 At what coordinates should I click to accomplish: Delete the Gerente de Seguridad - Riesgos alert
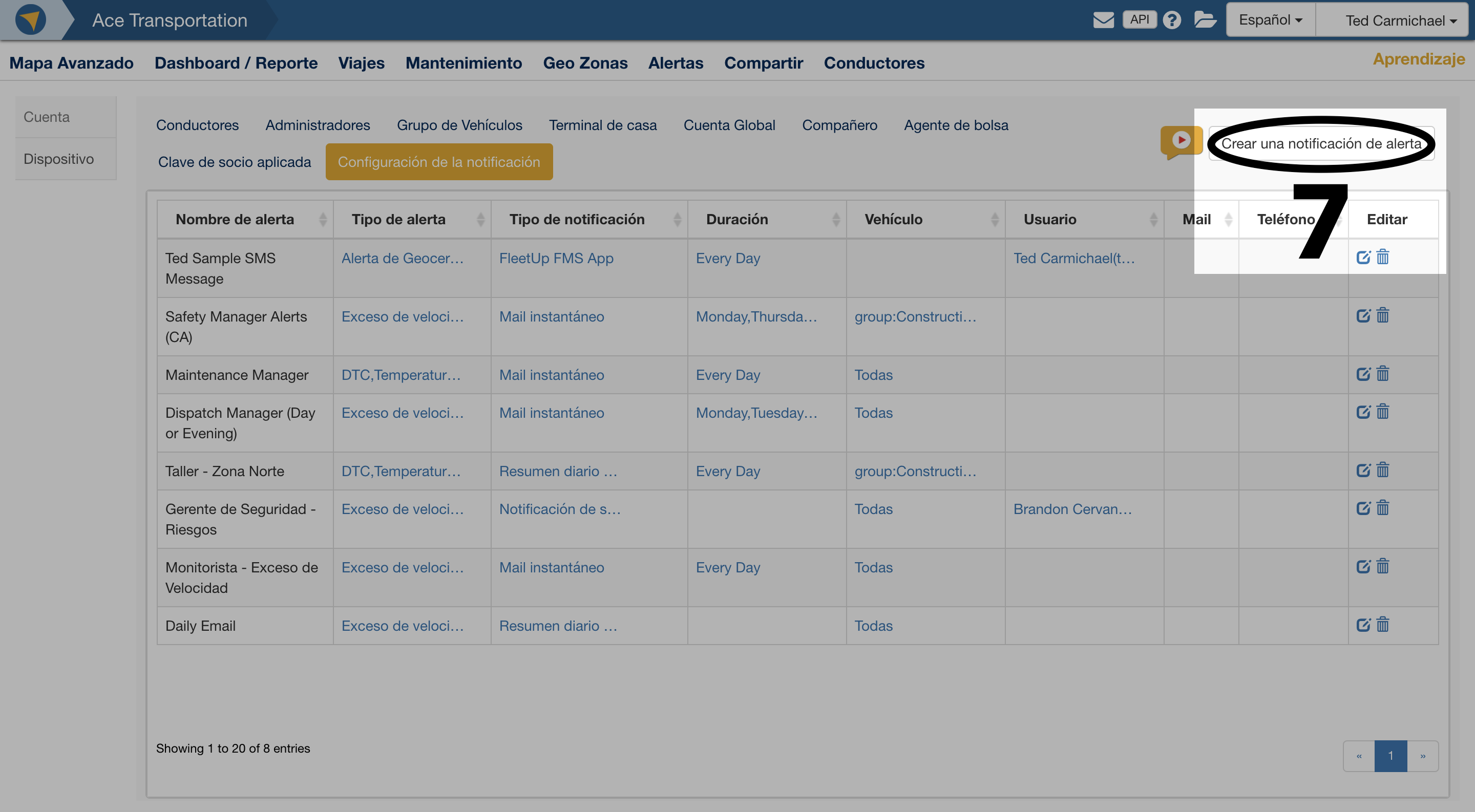(1383, 507)
